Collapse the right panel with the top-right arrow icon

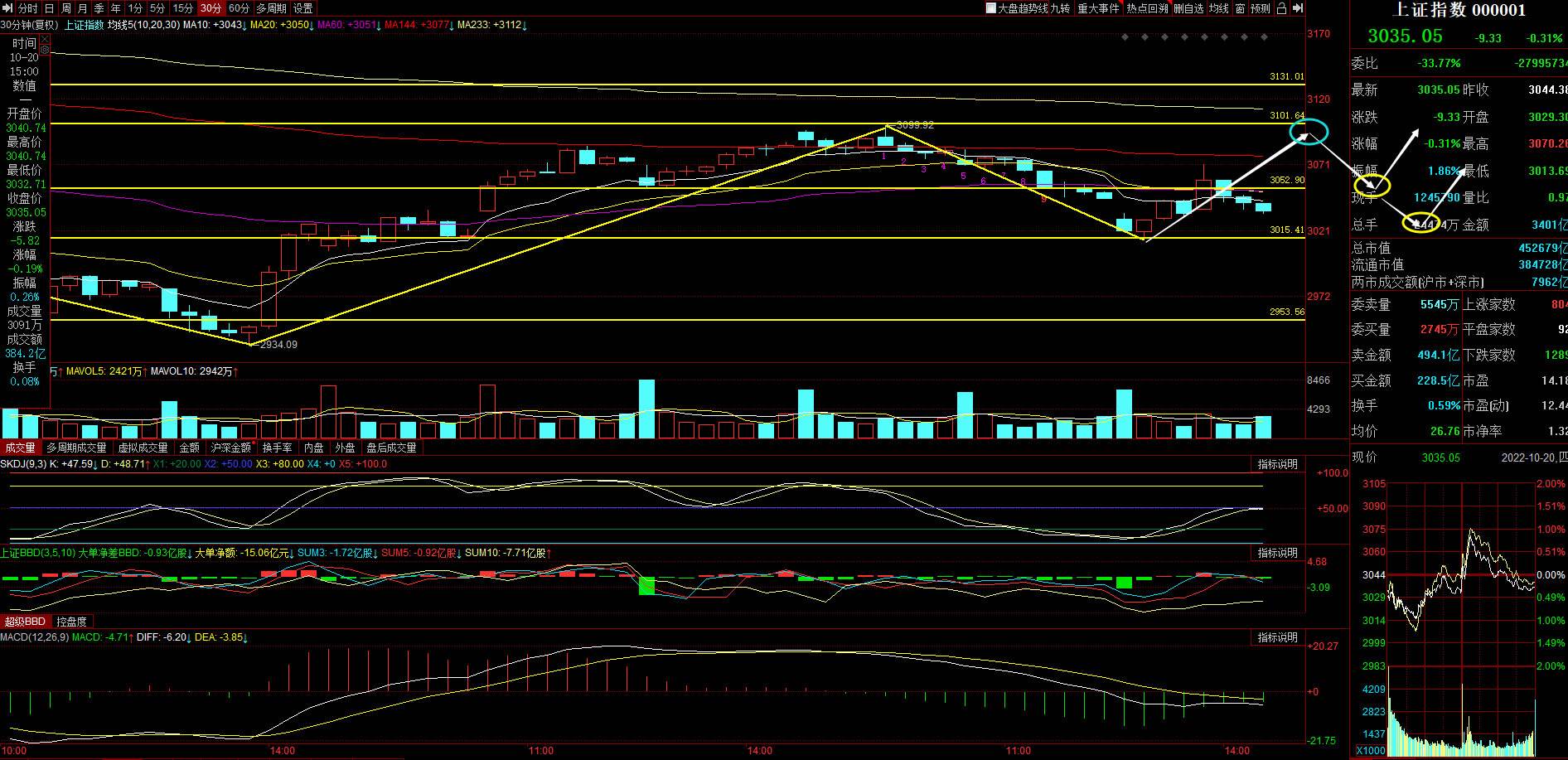1298,8
